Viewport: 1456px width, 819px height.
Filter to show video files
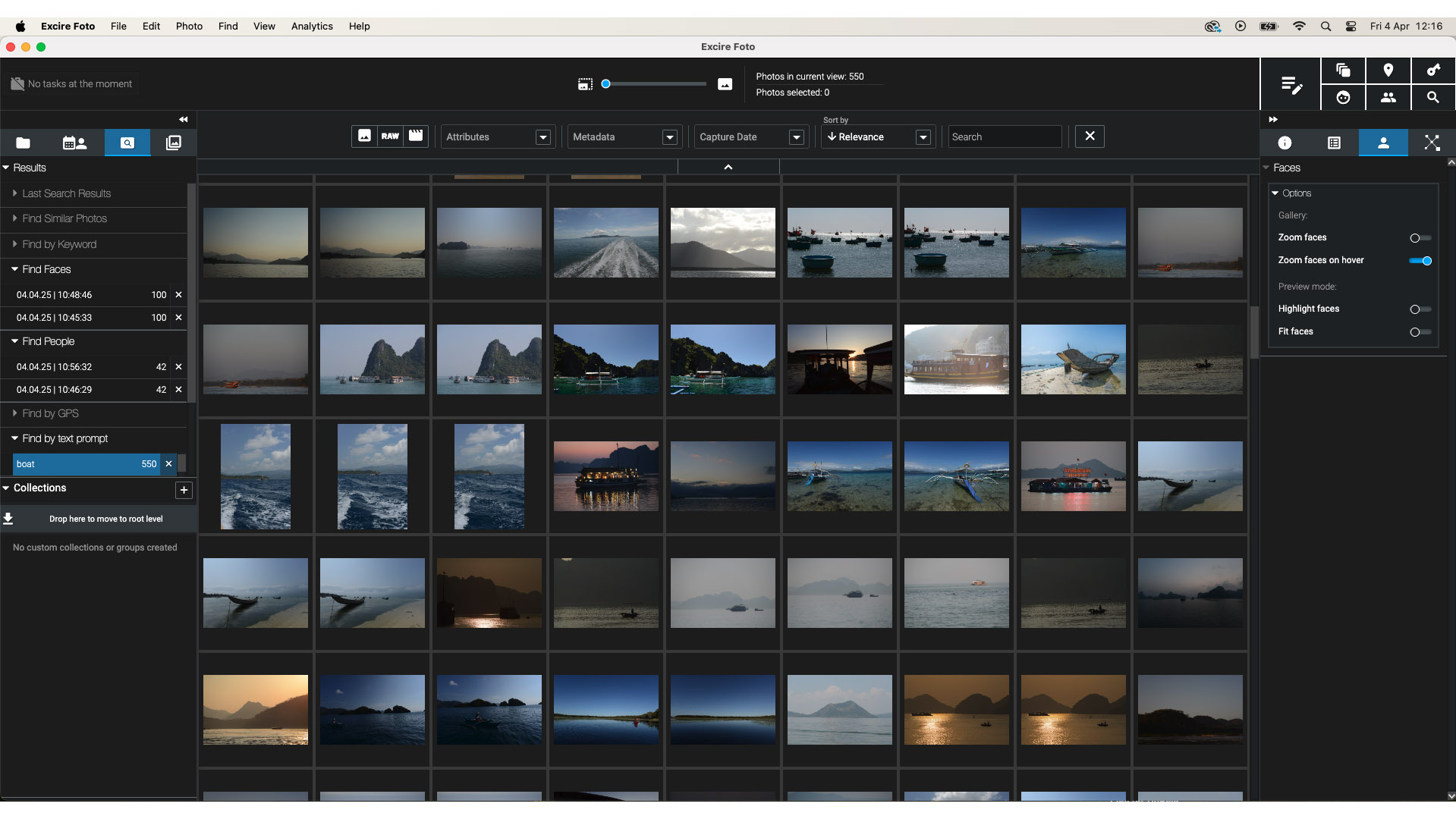(416, 136)
